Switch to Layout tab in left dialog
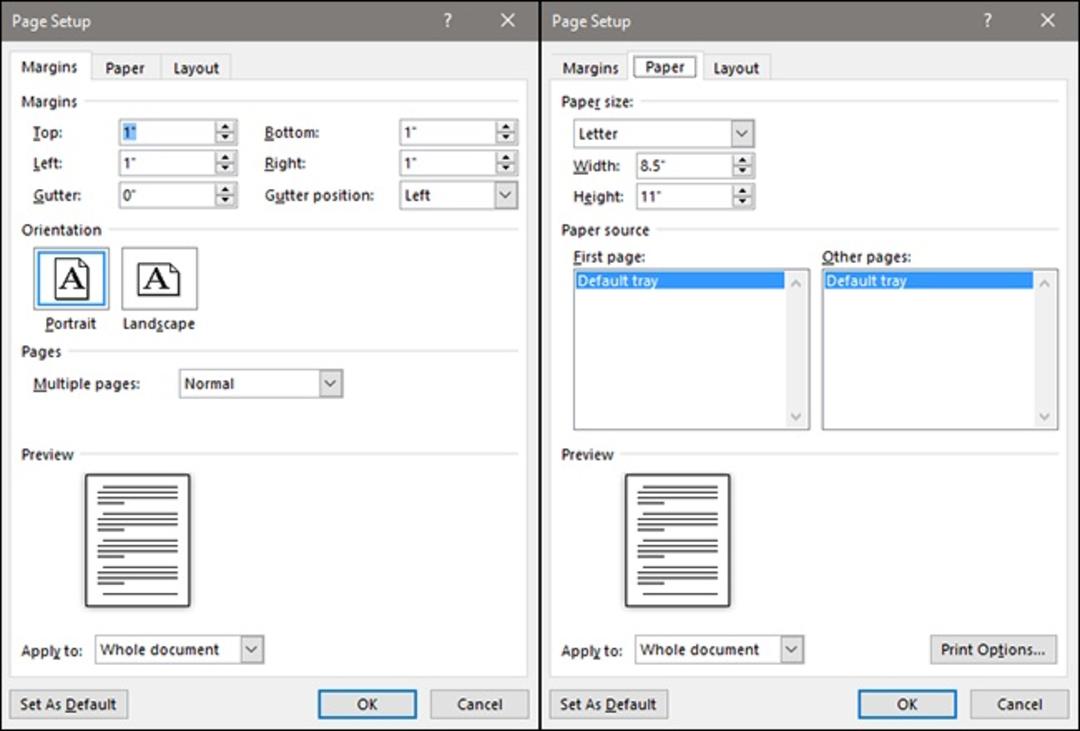The width and height of the screenshot is (1080, 731). [x=196, y=68]
